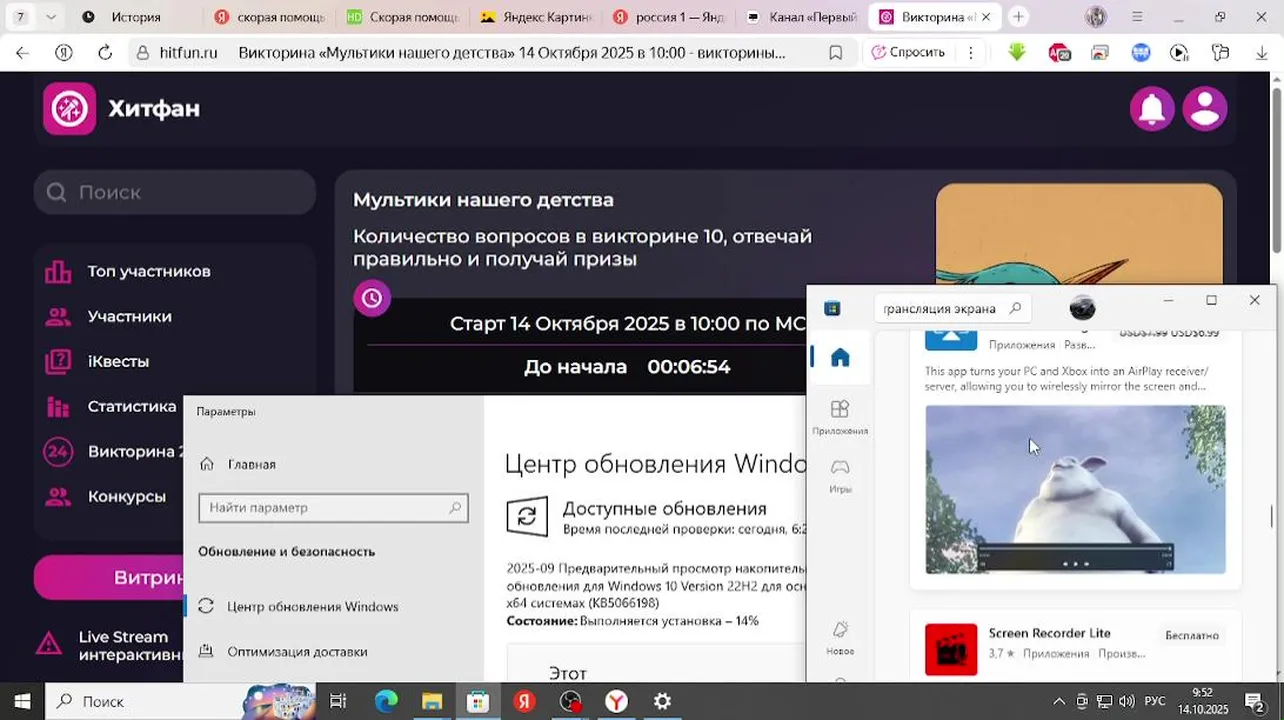Screen dimensions: 1284x720
Task: Click the Microsoft Store vertical scrollbar
Action: pos(1272,515)
